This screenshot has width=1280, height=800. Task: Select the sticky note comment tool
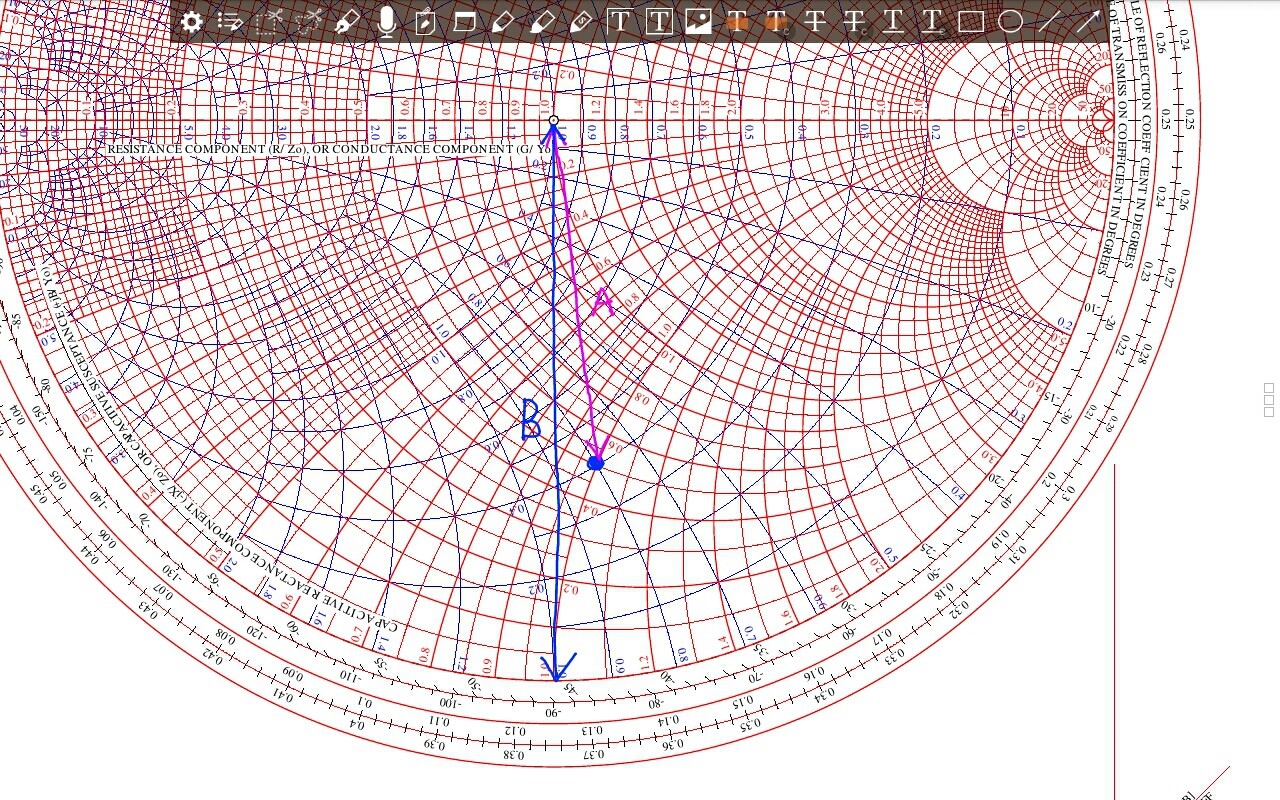[x=464, y=21]
